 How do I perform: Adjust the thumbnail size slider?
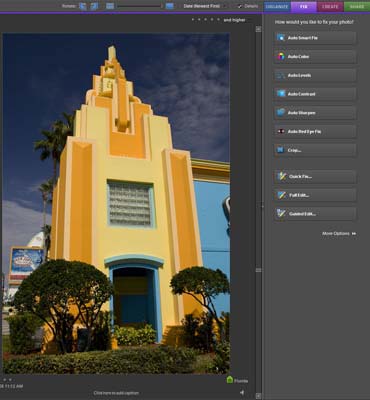click(x=139, y=6)
